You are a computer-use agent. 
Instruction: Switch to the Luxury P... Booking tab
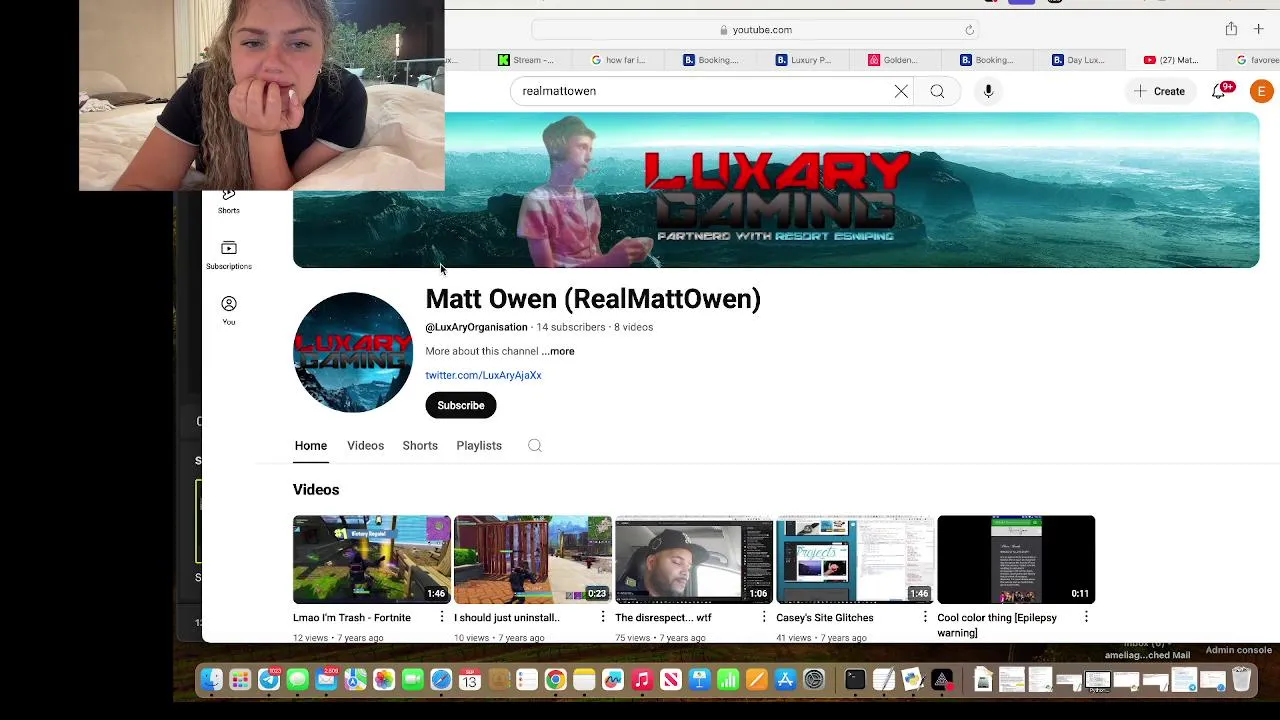[x=804, y=60]
